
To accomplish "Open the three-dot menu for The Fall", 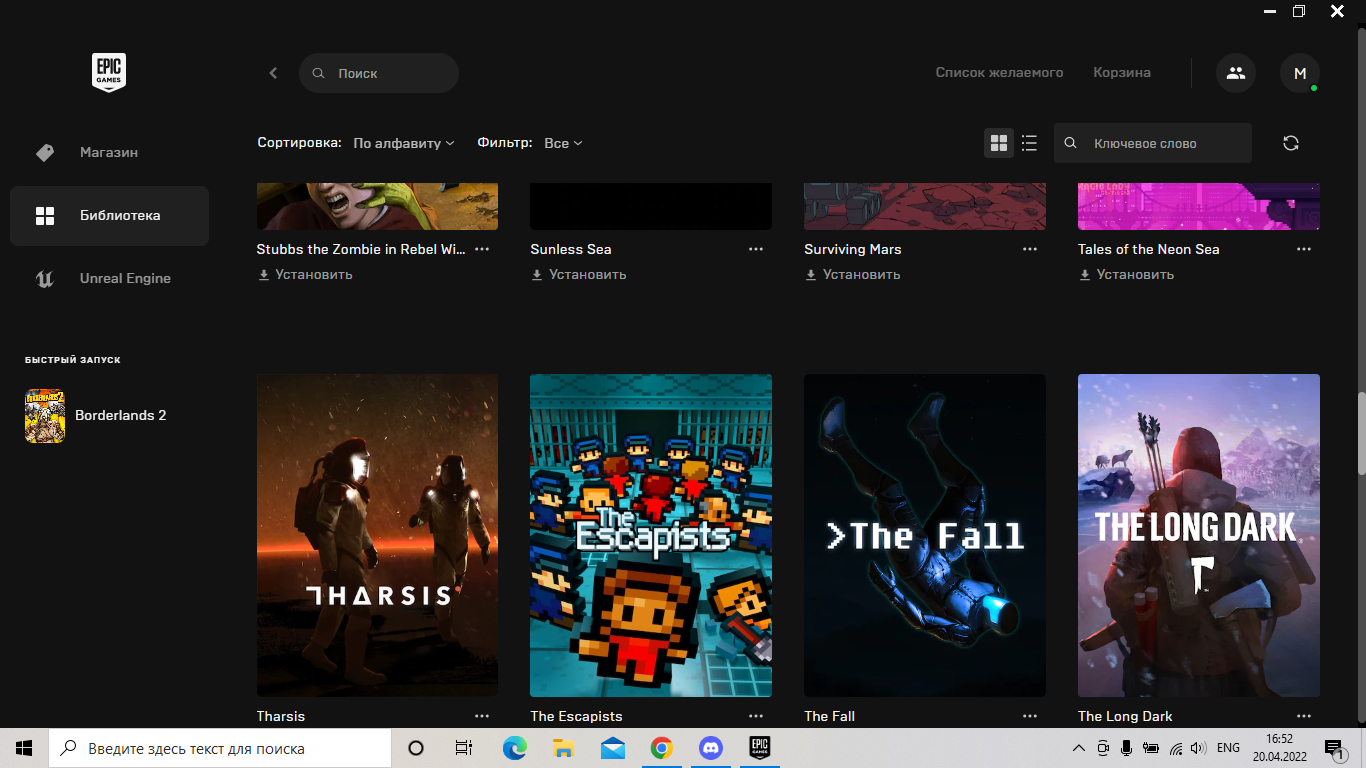I will pyautogui.click(x=1030, y=716).
